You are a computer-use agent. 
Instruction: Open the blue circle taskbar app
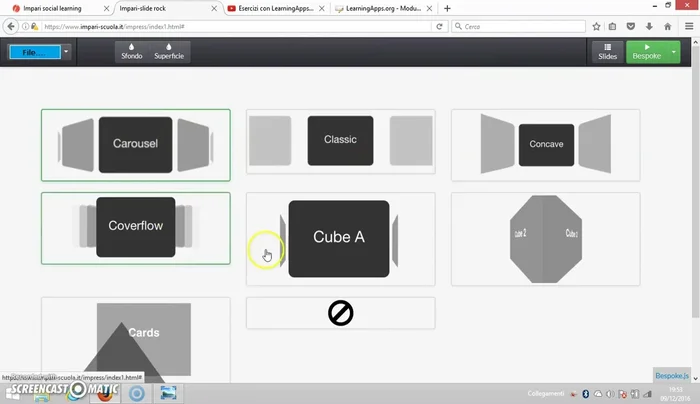tap(137, 393)
